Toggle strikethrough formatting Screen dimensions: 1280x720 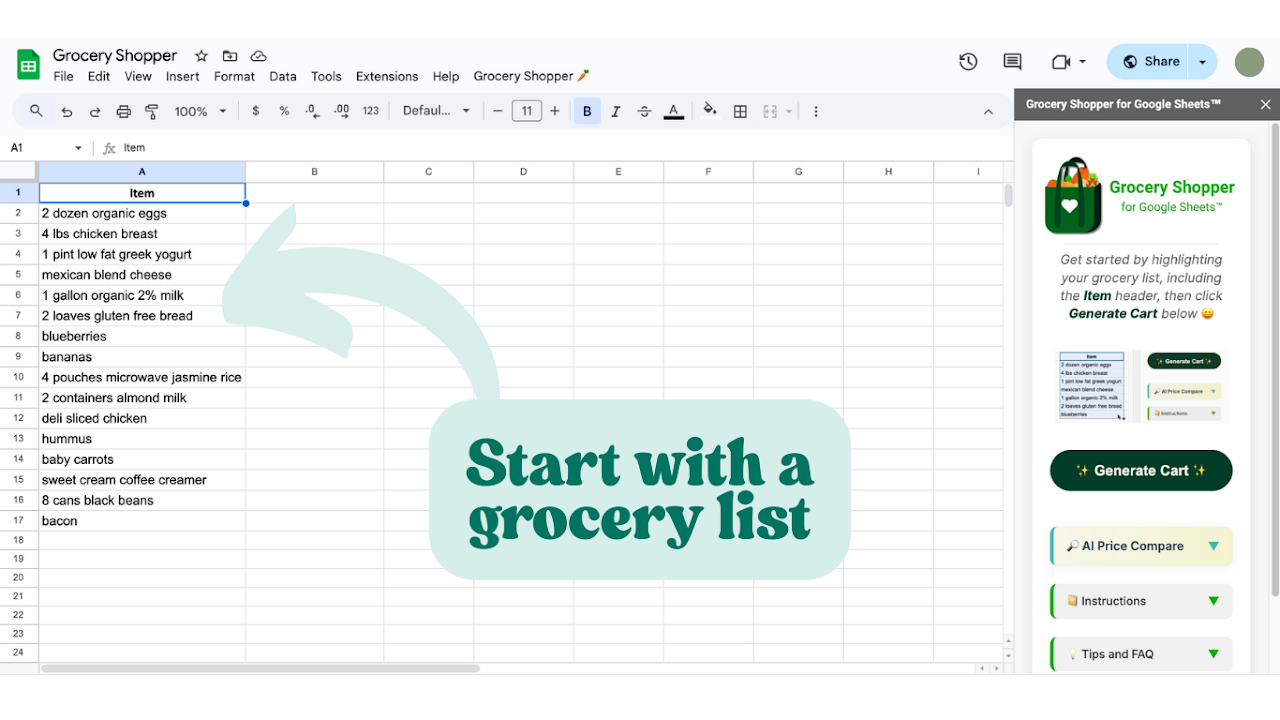coord(644,111)
